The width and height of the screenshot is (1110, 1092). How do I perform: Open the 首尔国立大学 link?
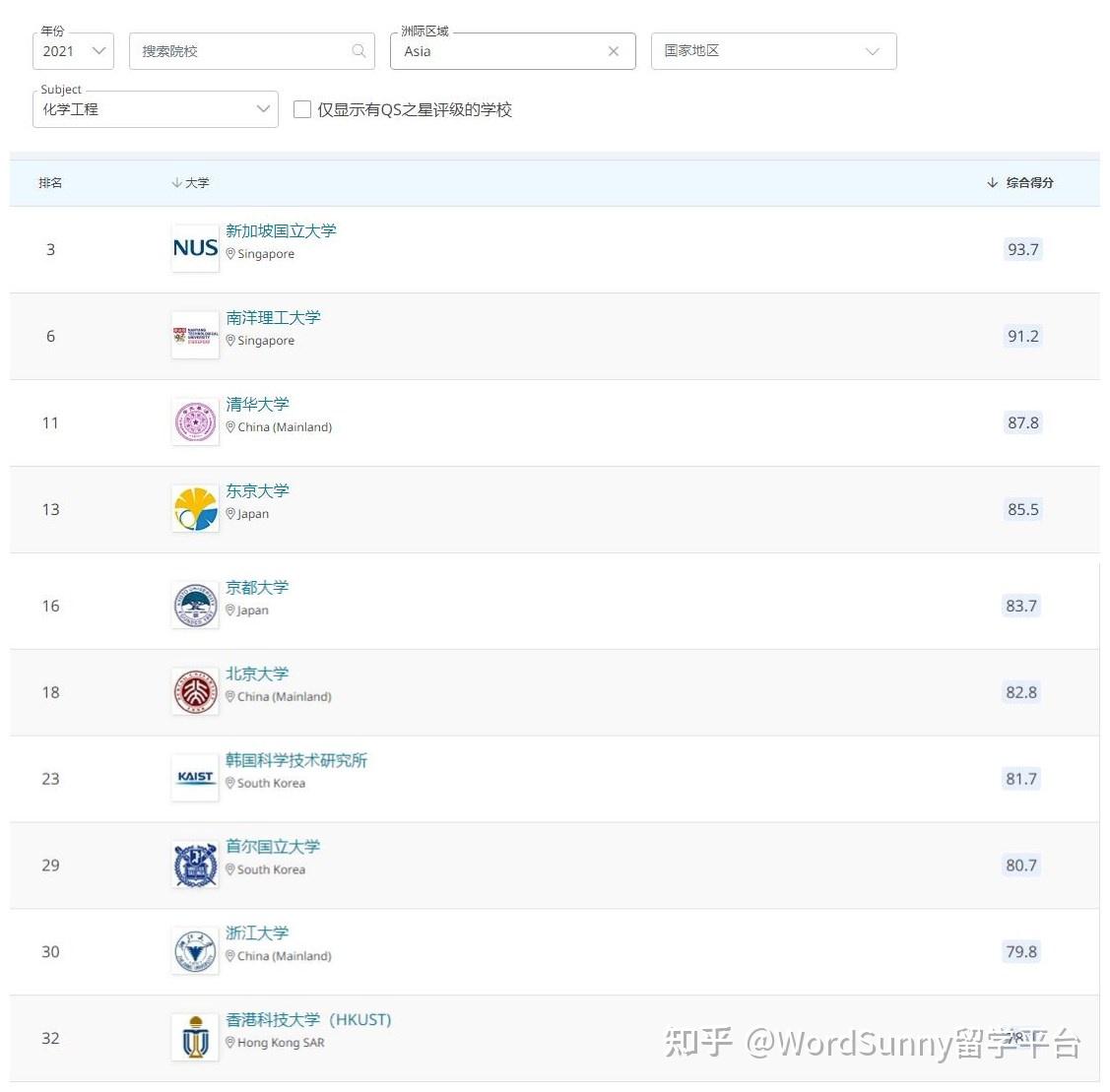(273, 847)
